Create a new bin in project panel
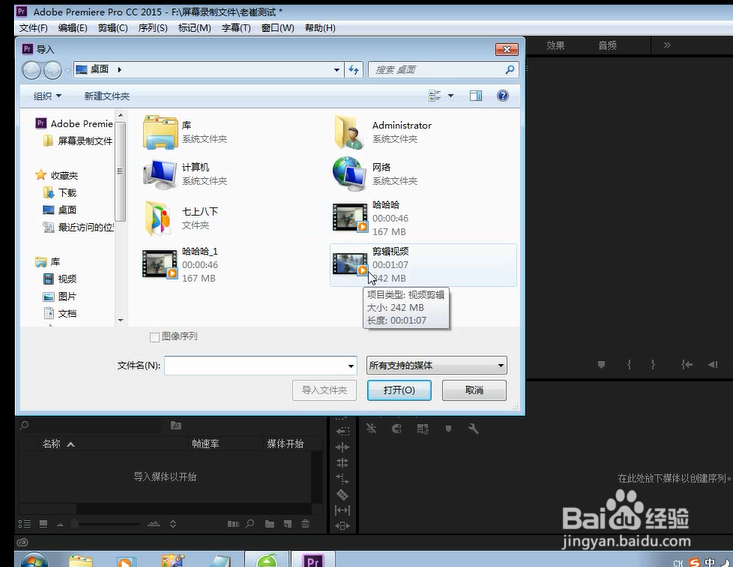733x567 pixels. tap(269, 524)
